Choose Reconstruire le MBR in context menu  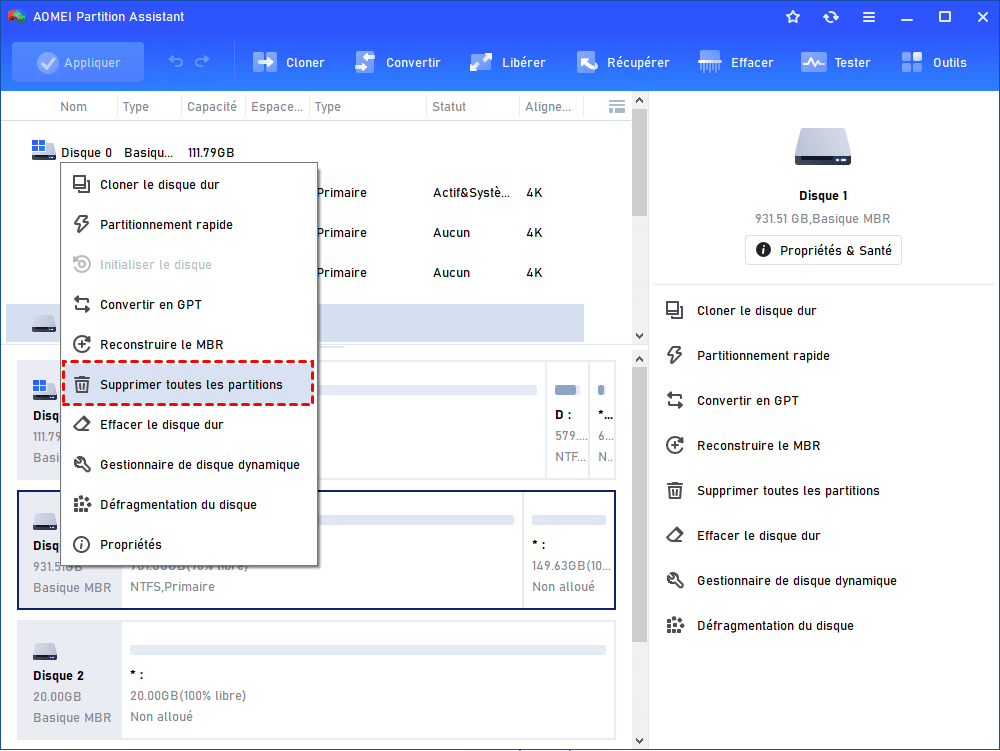(189, 345)
